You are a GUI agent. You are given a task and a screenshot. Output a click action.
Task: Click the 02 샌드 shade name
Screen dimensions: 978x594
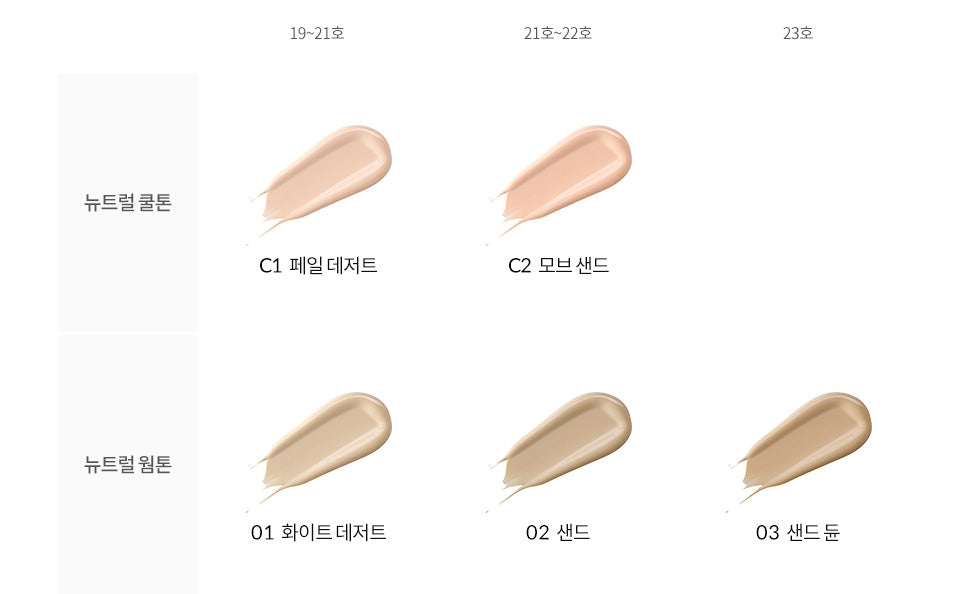[x=558, y=532]
